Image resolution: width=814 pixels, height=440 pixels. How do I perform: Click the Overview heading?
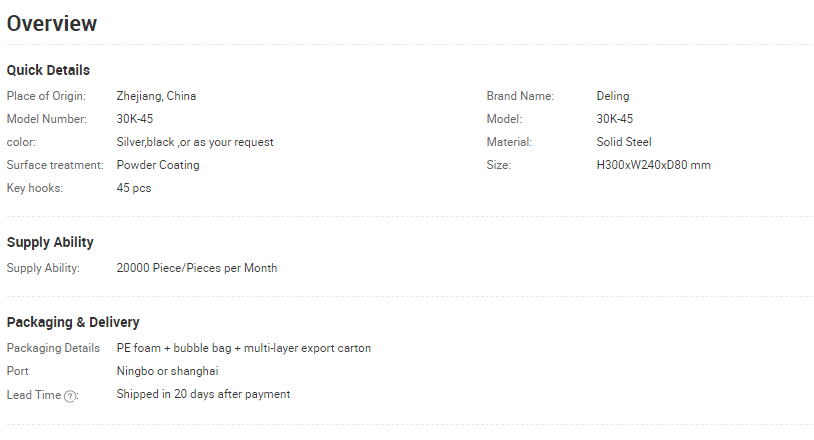[x=52, y=24]
